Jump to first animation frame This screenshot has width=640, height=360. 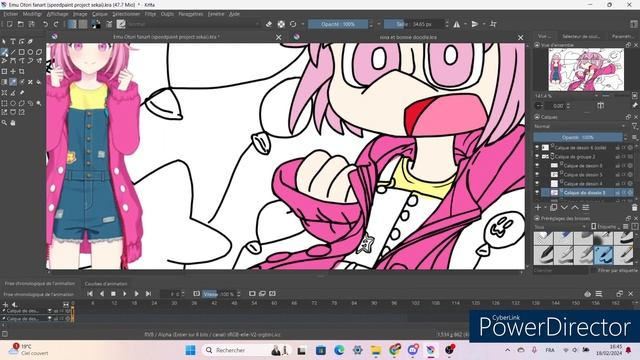click(x=90, y=293)
